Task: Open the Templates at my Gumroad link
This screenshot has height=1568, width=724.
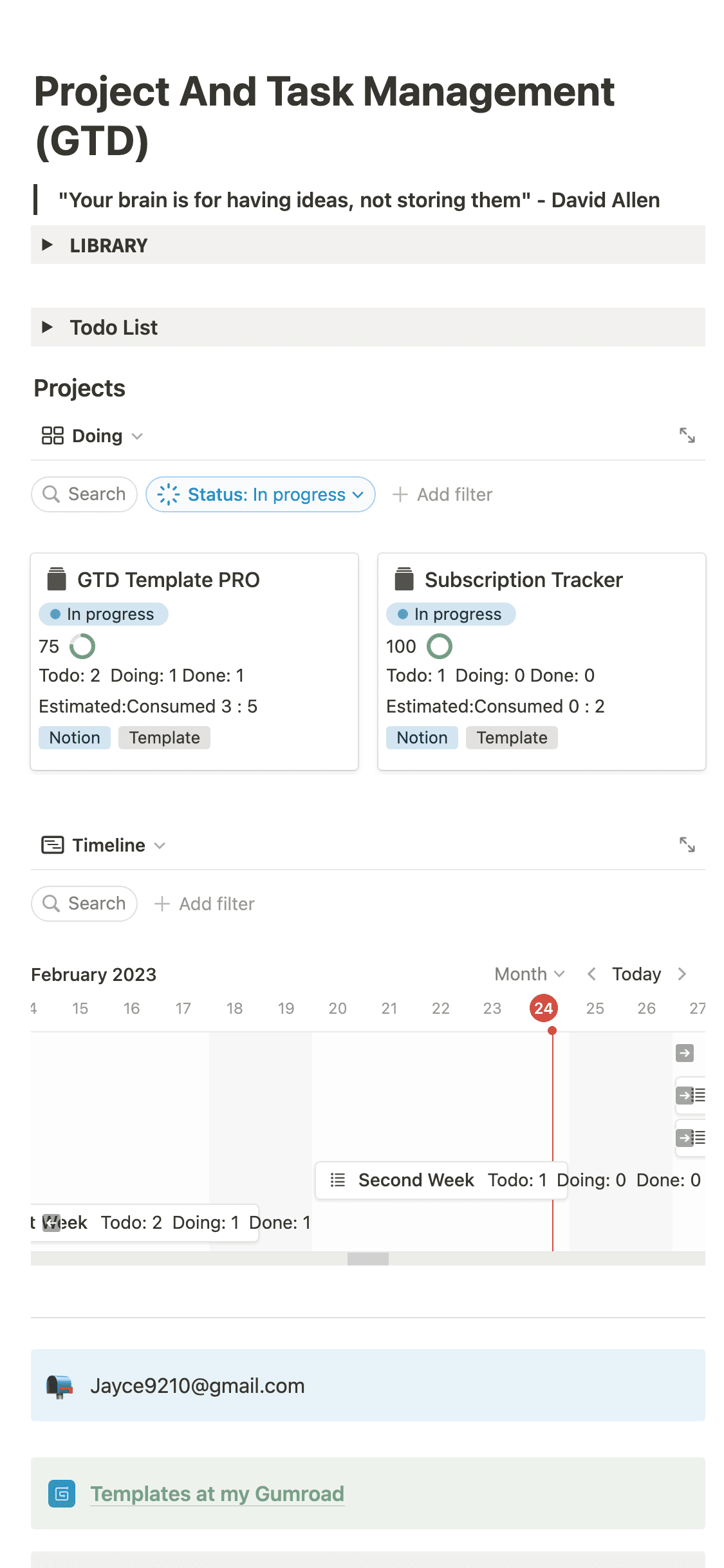Action: coord(217,1493)
